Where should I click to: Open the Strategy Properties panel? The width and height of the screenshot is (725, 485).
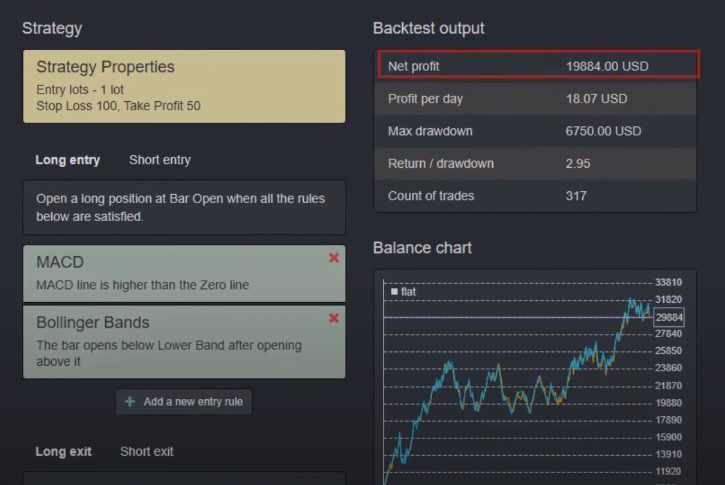coord(184,86)
